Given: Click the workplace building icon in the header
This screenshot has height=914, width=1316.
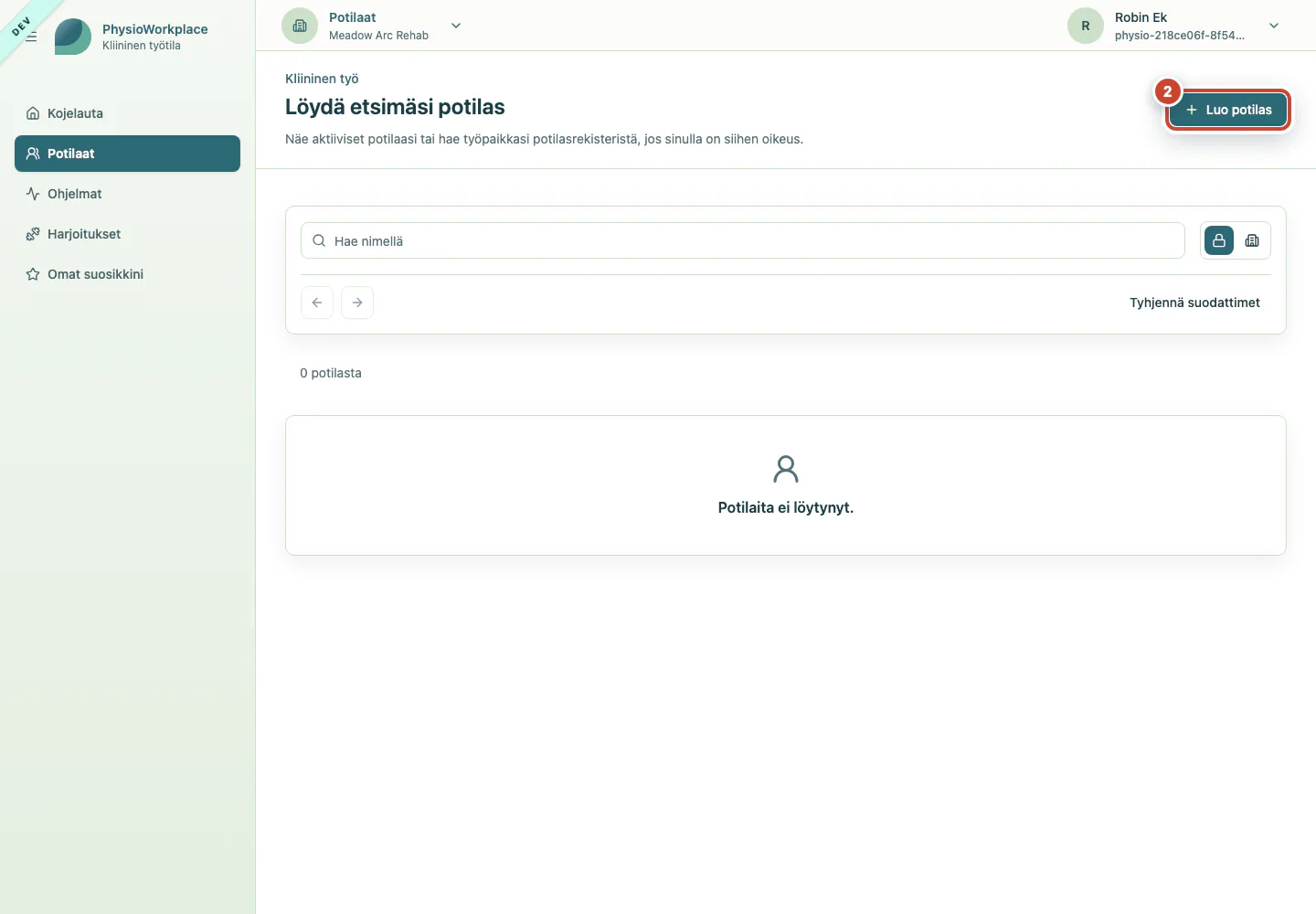Looking at the screenshot, I should [300, 26].
